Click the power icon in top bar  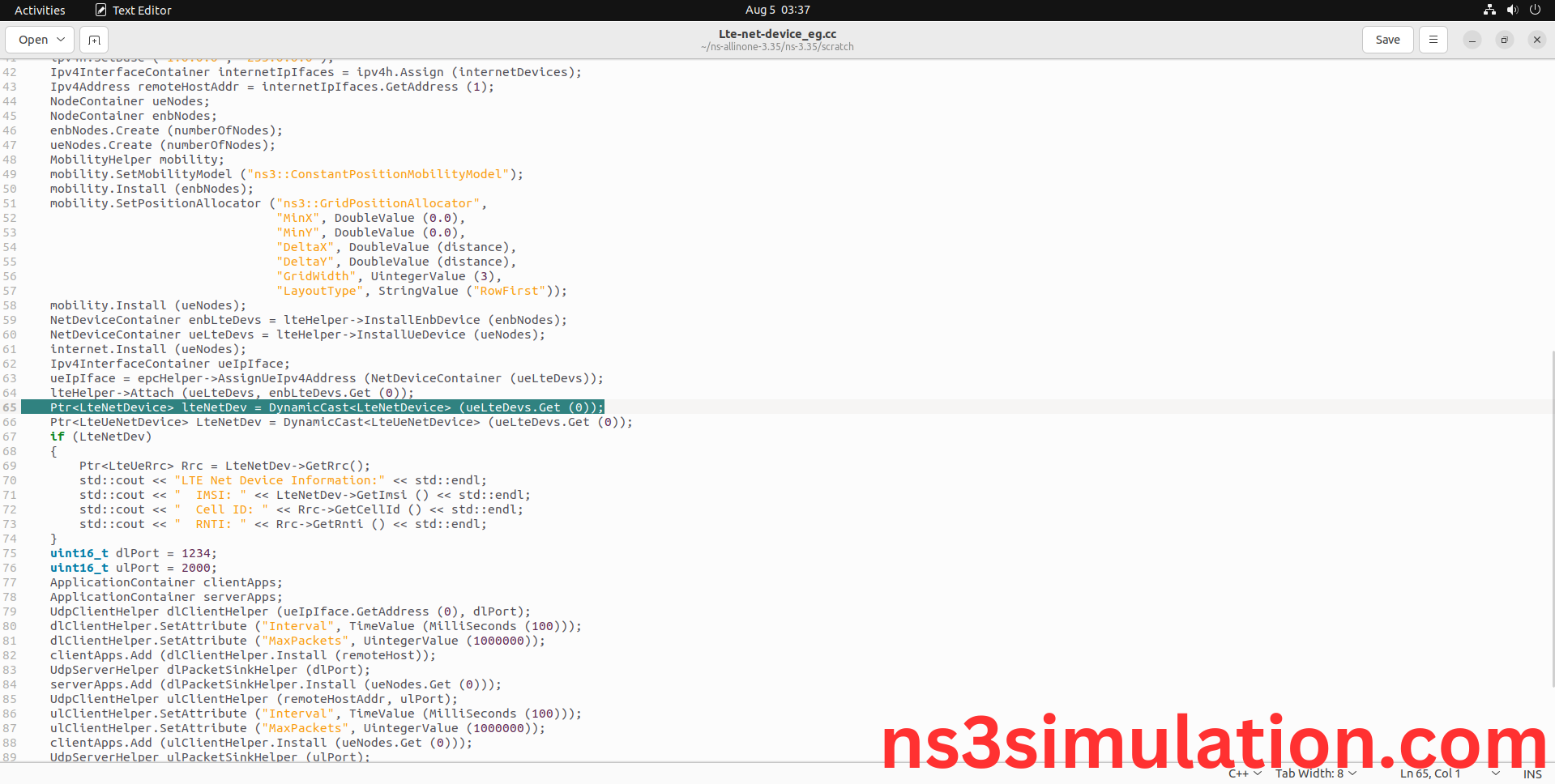coord(1535,10)
